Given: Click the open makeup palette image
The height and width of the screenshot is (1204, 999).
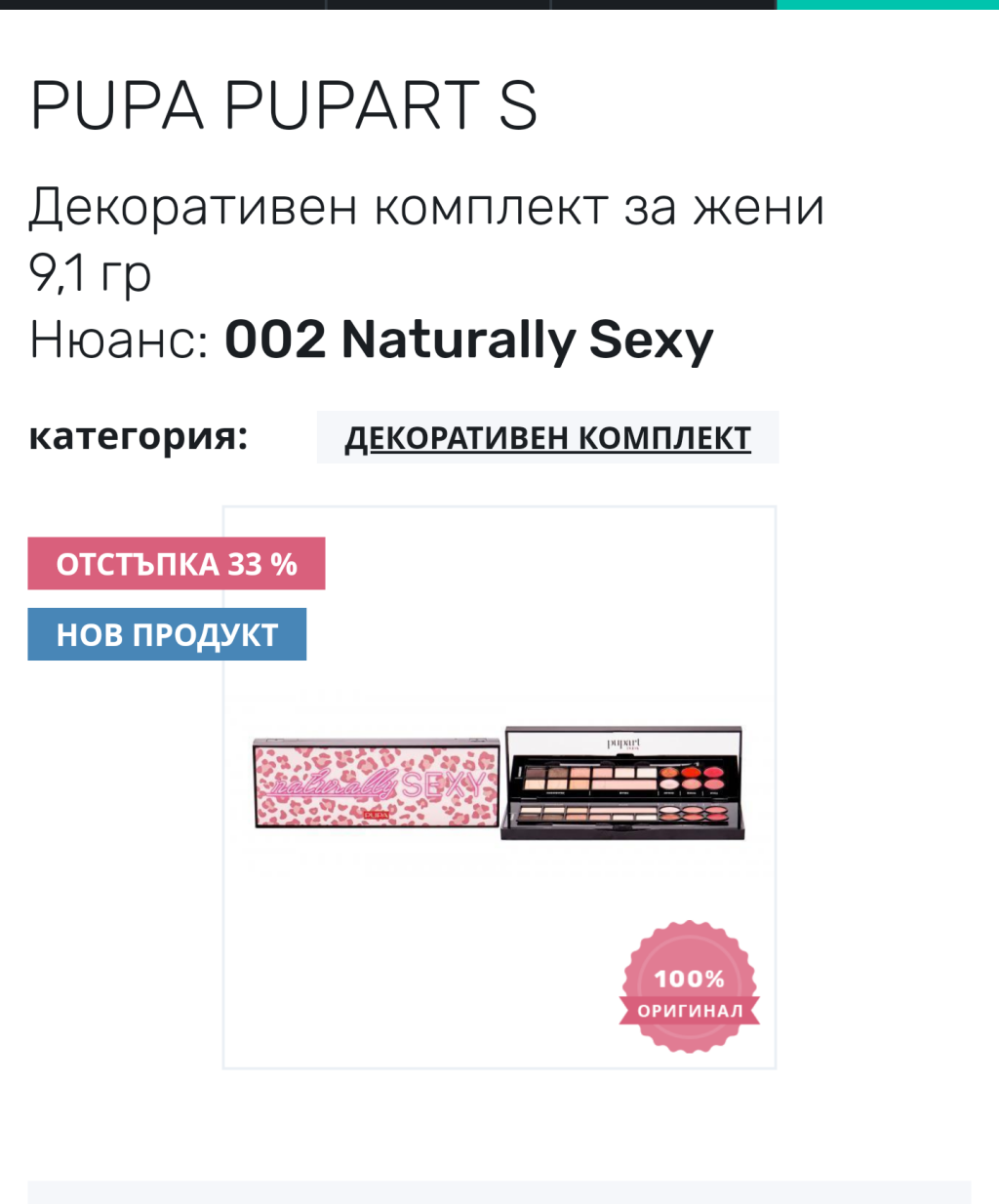Looking at the screenshot, I should pos(623,783).
